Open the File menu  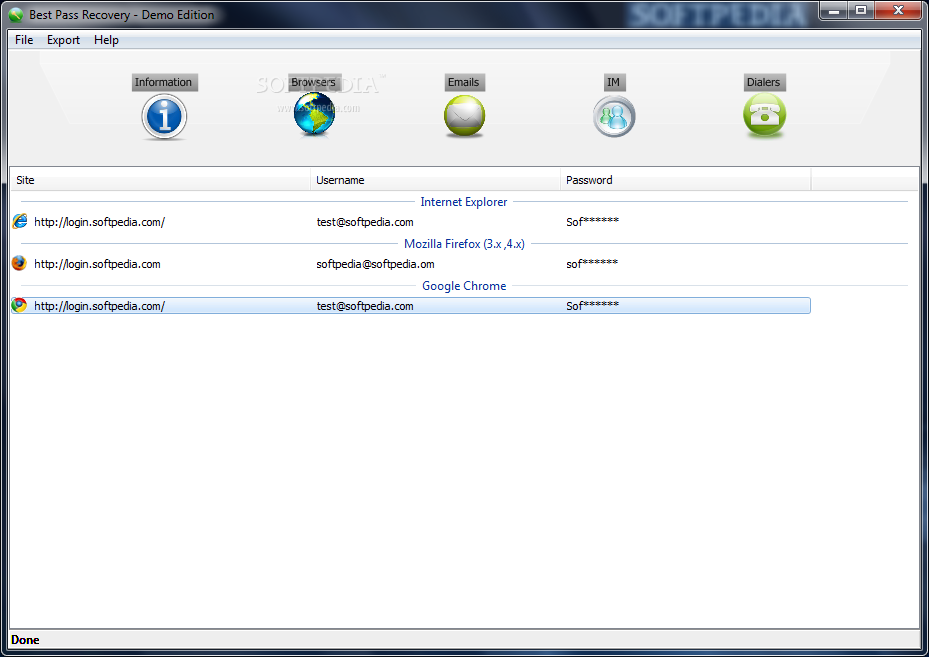[x=24, y=40]
